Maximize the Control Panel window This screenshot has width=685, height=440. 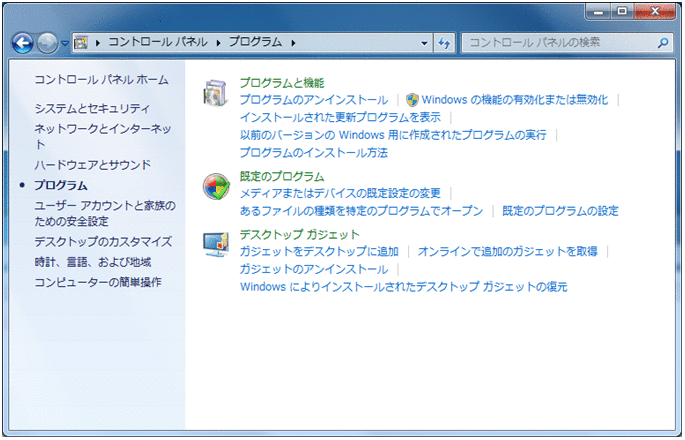pyautogui.click(x=622, y=11)
